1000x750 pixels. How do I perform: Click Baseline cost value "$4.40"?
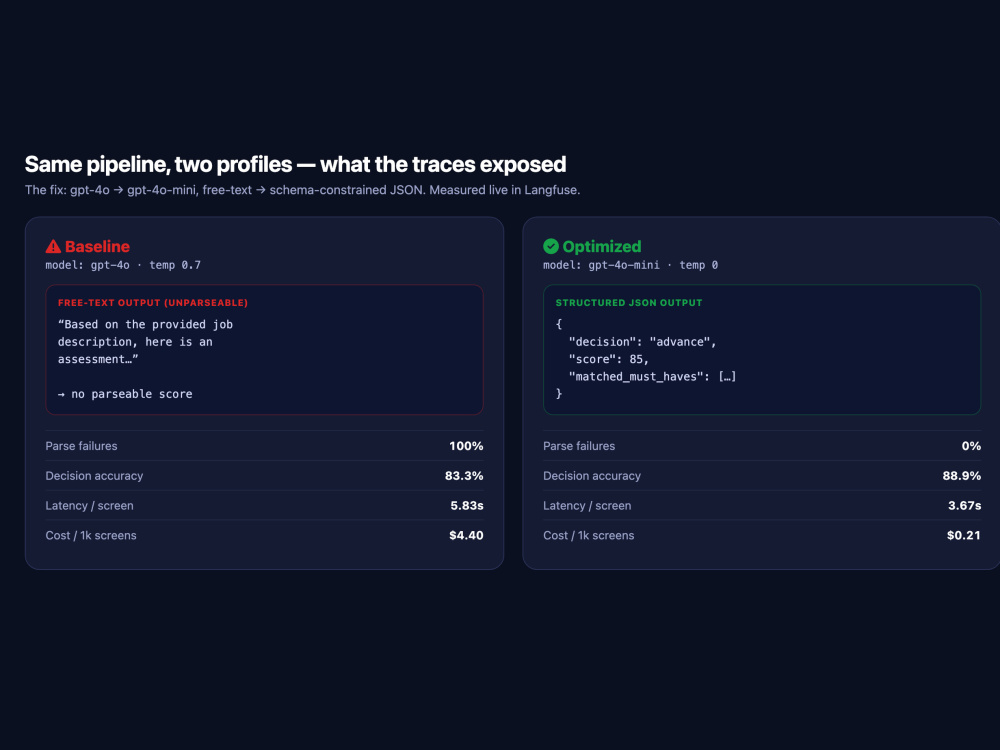pos(466,536)
